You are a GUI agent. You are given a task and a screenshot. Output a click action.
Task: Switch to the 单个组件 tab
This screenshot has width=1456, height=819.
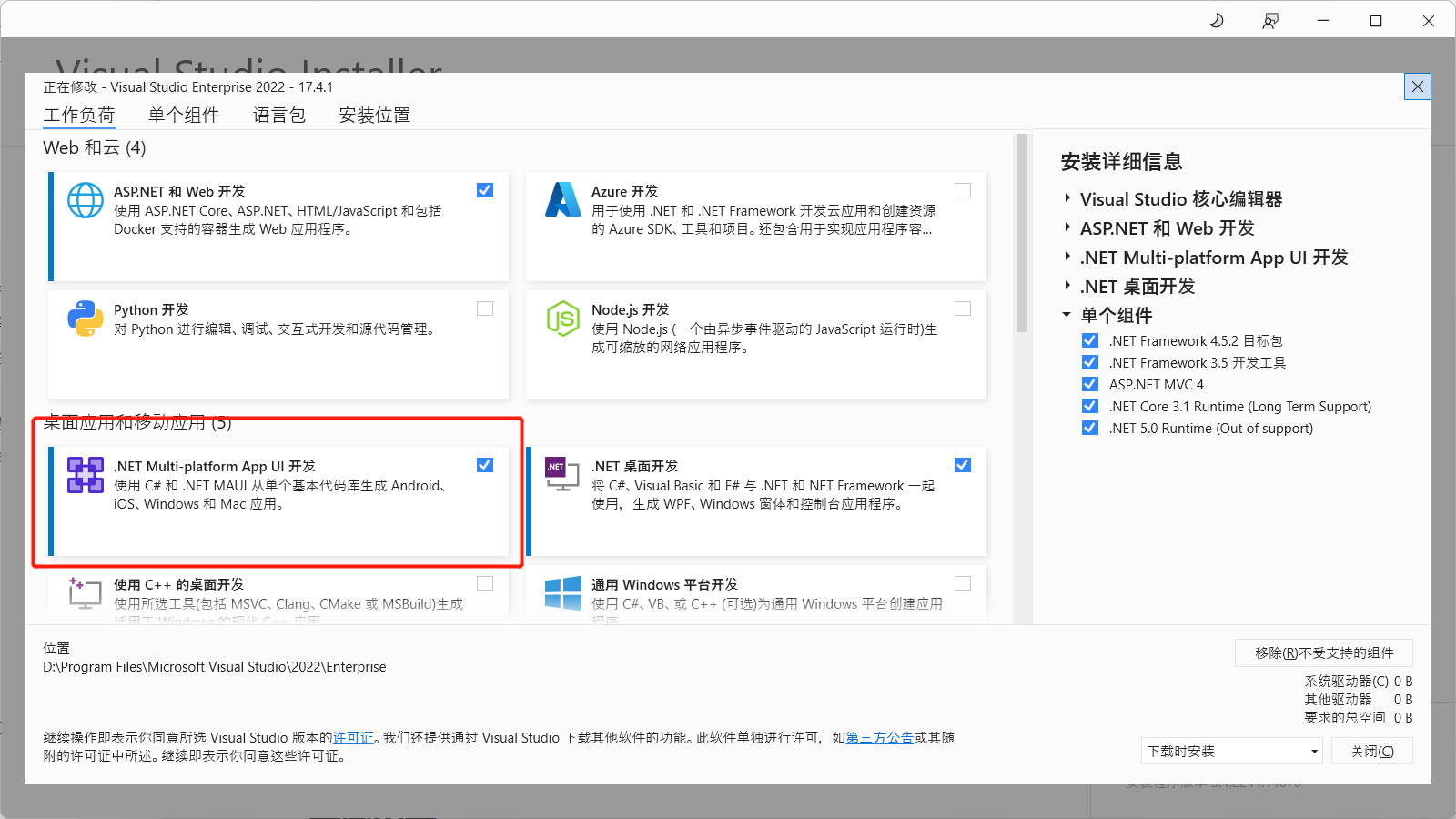(184, 116)
